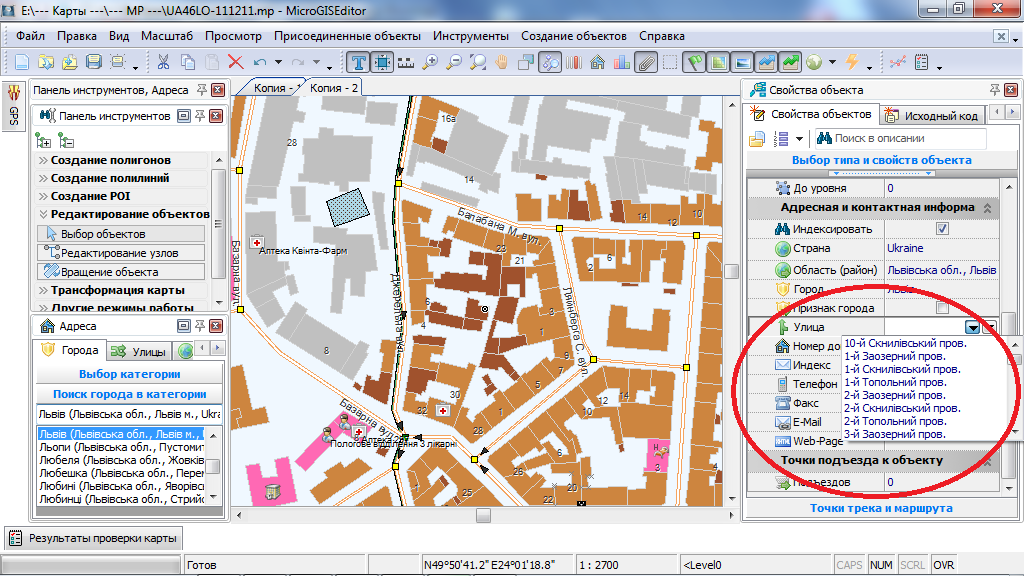Click the ruler measurement tool icon
The height and width of the screenshot is (576, 1024).
(x=406, y=62)
